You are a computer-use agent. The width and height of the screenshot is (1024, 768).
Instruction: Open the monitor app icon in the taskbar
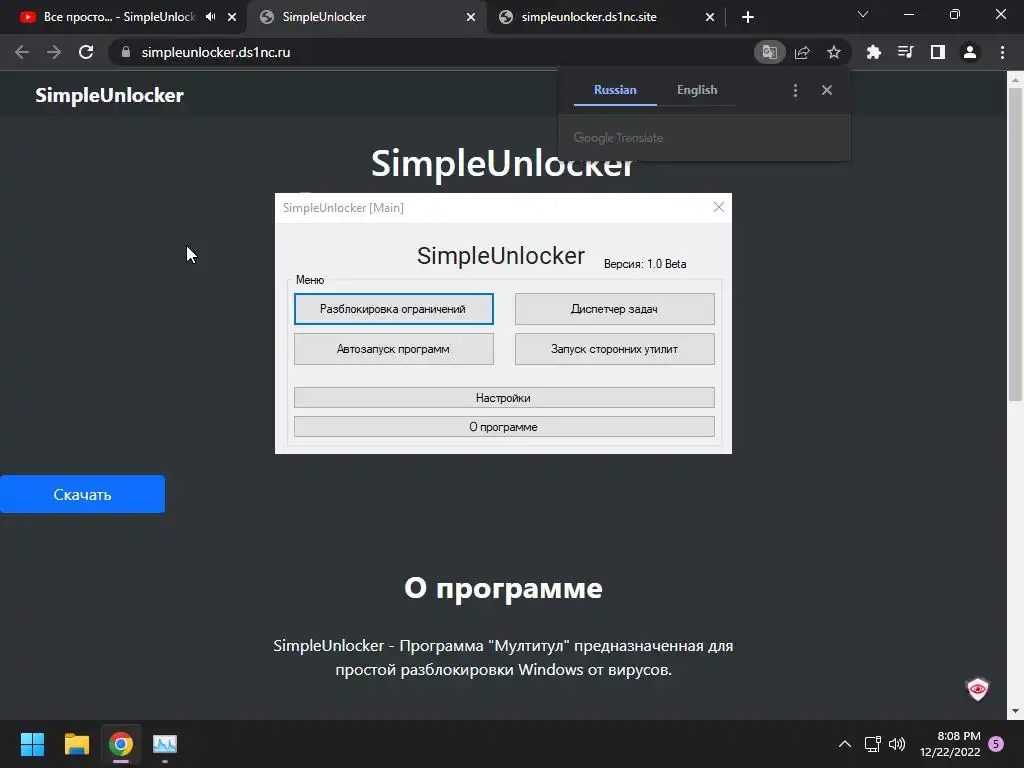pos(165,744)
